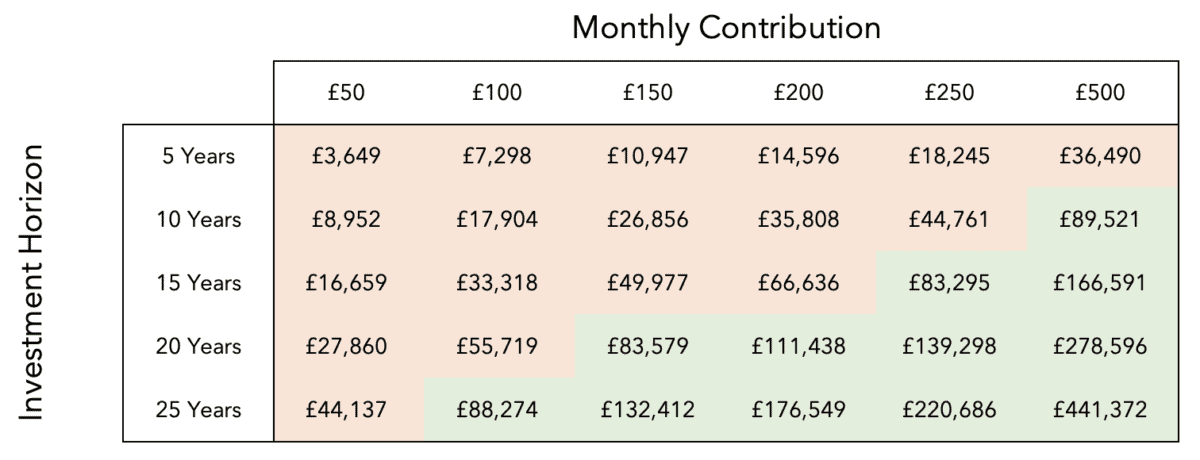Click the £50 column header

pyautogui.click(x=347, y=93)
